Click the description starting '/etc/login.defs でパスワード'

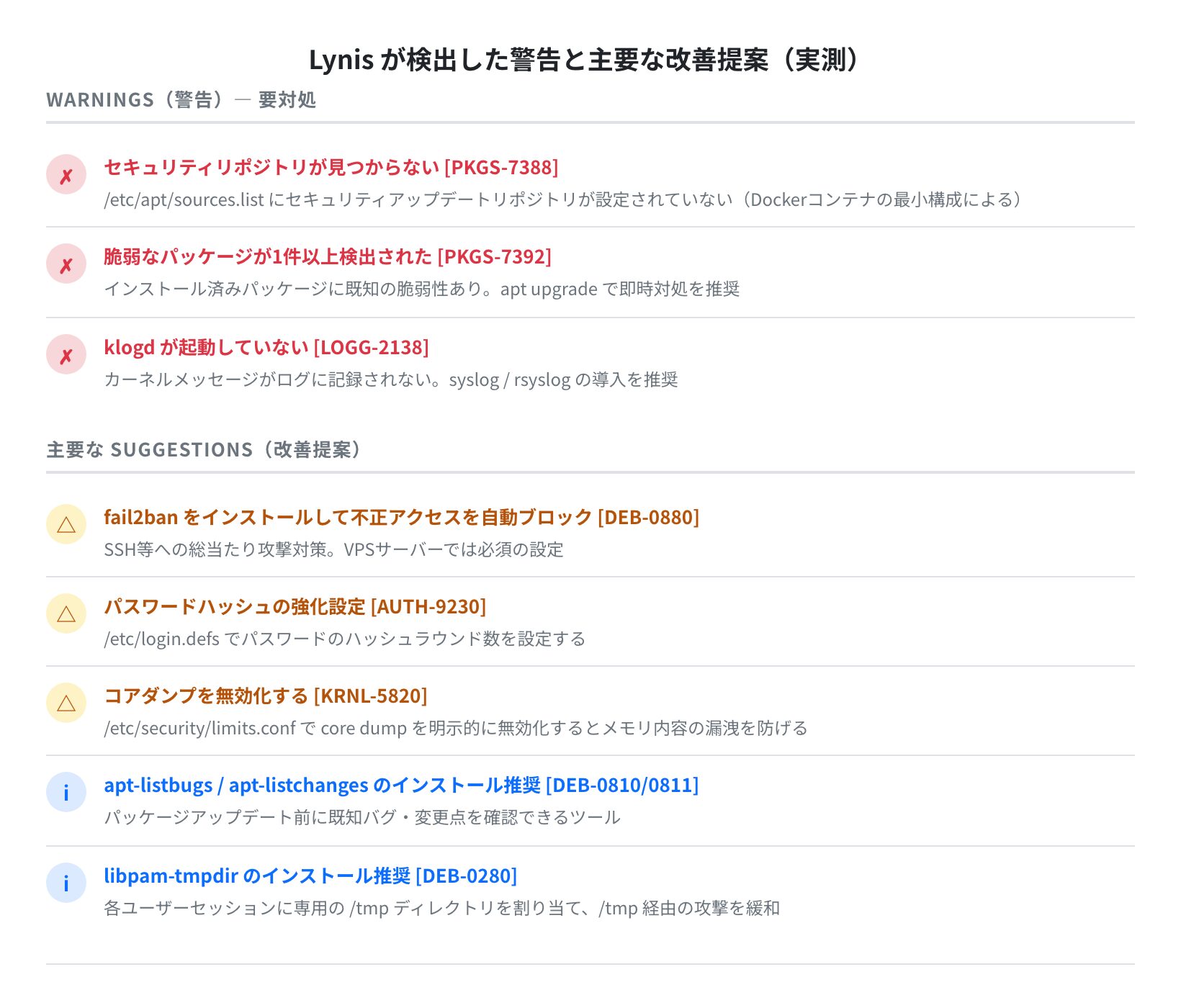pos(345,639)
